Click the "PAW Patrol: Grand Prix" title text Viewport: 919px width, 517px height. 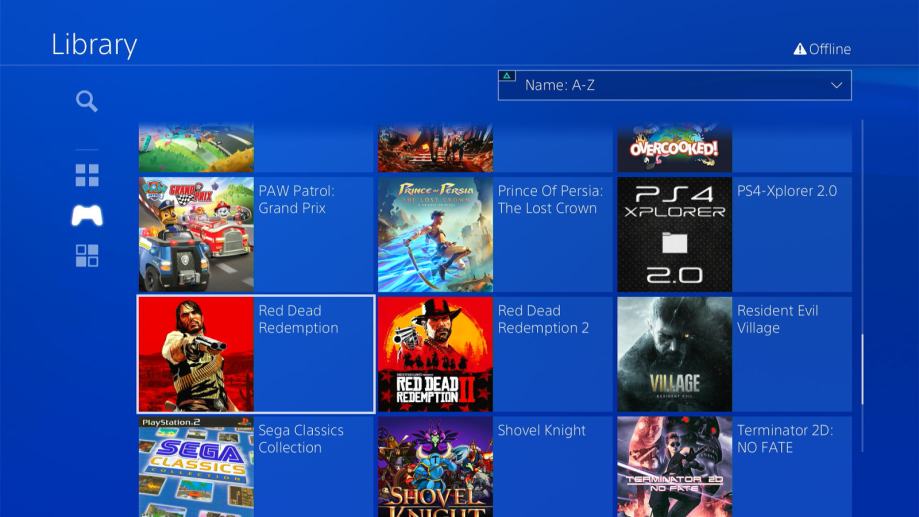coord(297,199)
